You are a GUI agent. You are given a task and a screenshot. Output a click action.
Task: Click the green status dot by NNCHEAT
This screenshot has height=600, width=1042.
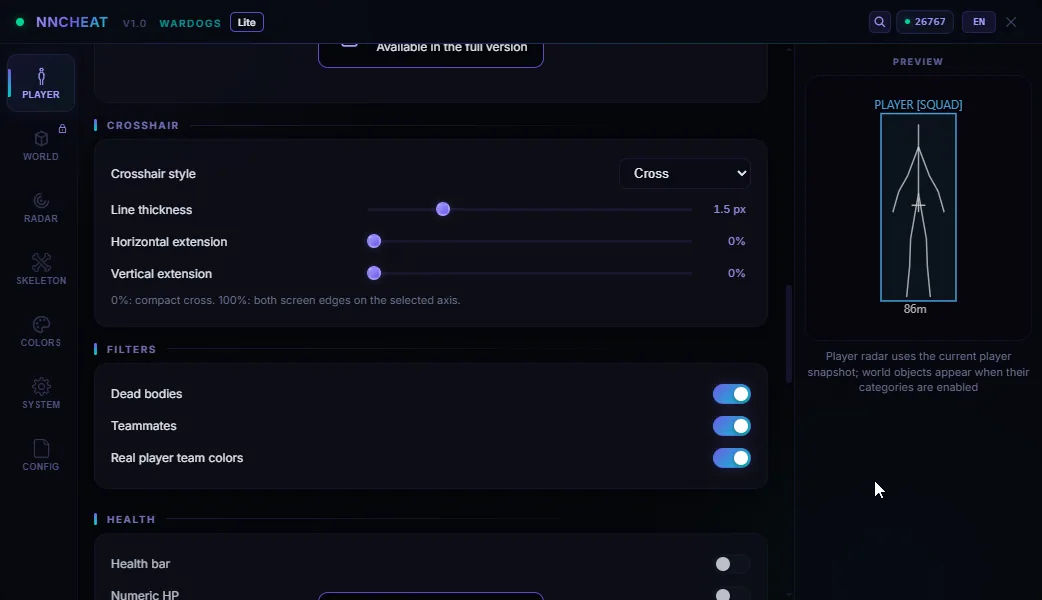pos(20,22)
